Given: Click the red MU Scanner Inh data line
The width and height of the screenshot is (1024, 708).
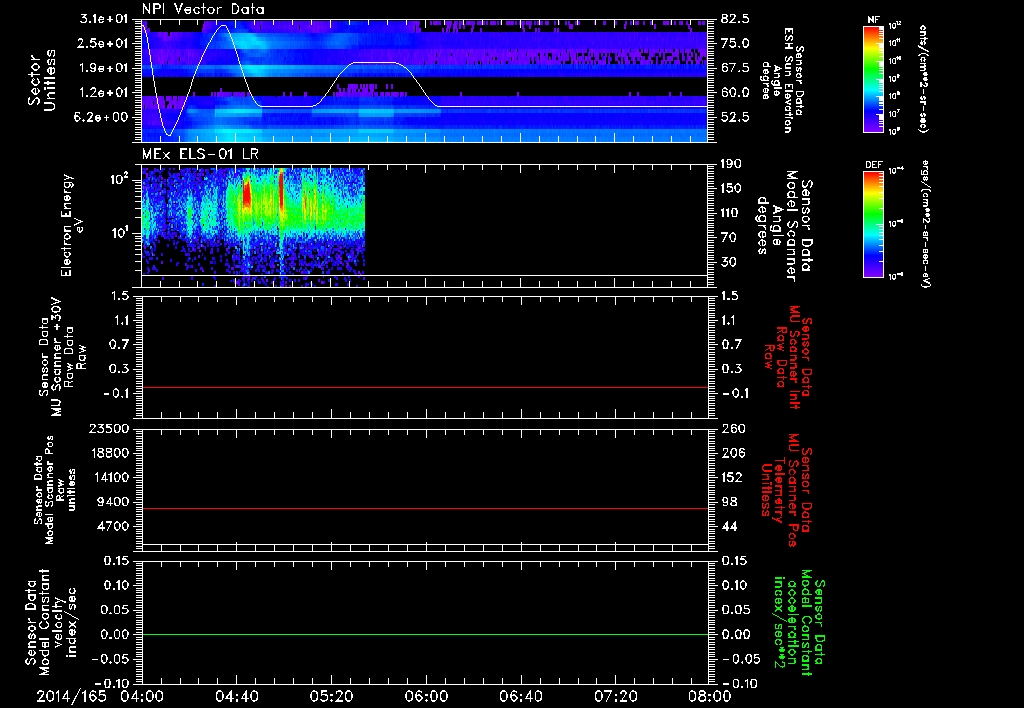Looking at the screenshot, I should point(425,387).
